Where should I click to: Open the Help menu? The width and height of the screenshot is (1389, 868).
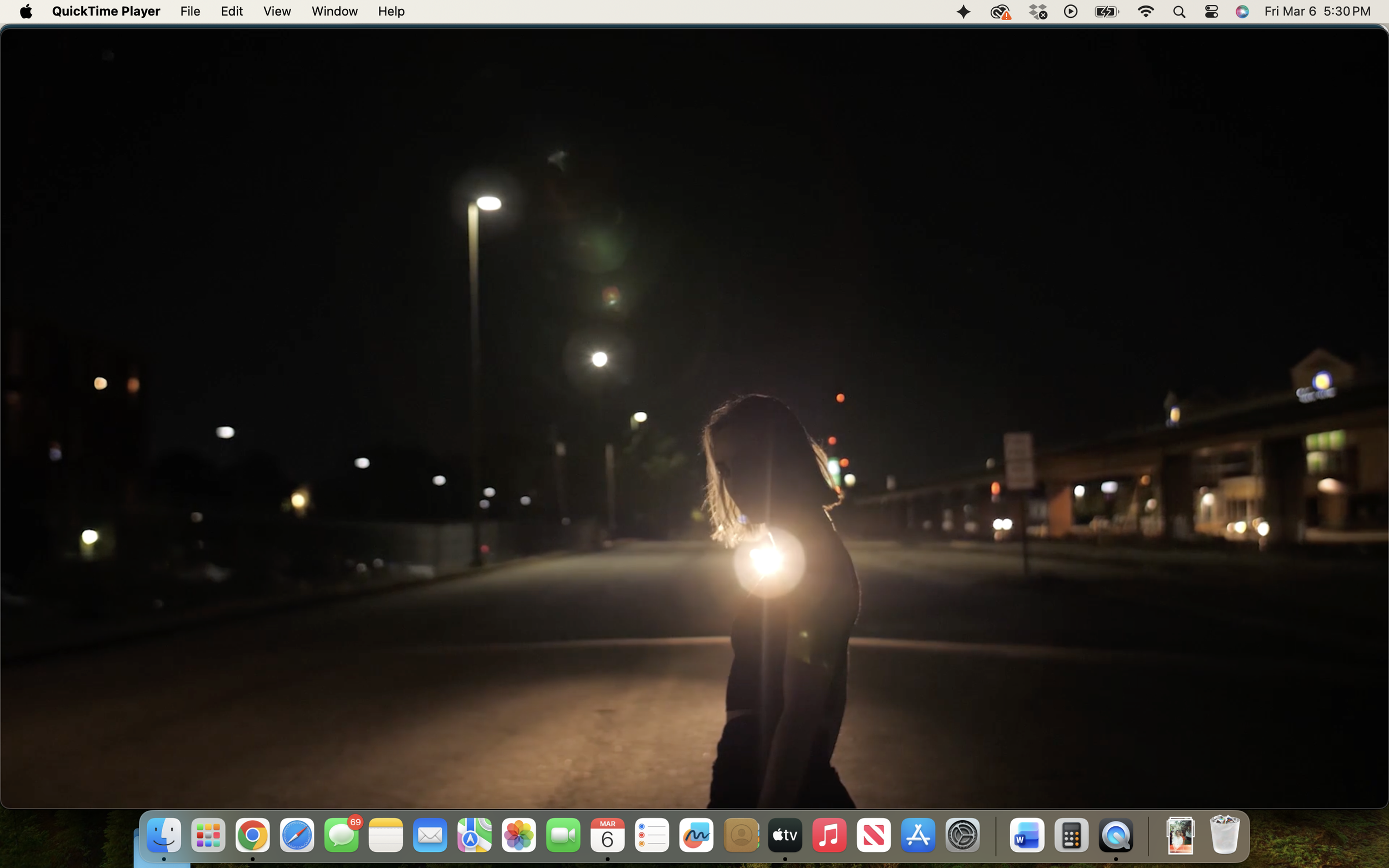pos(391,12)
